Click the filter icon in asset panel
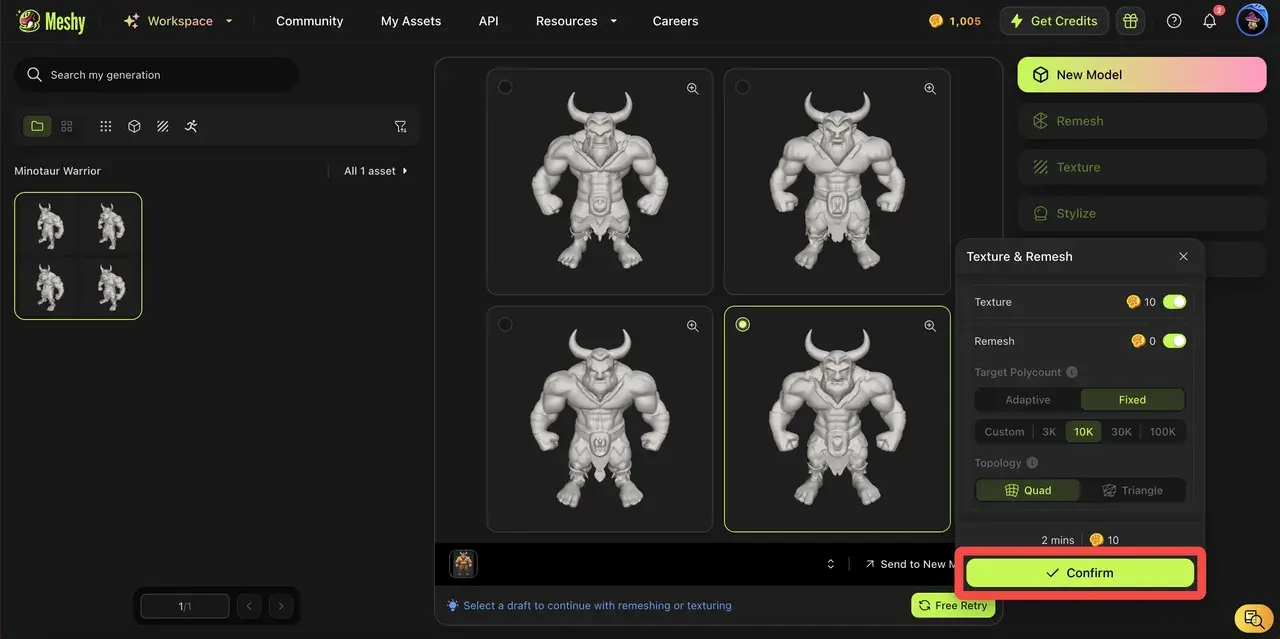 click(x=400, y=126)
